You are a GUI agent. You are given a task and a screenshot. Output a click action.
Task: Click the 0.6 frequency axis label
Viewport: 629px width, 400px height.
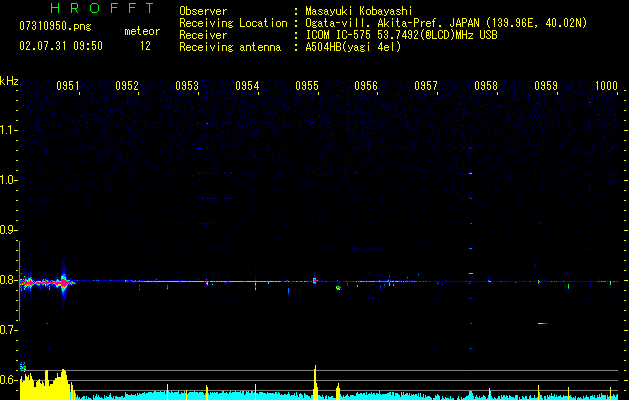click(x=9, y=380)
